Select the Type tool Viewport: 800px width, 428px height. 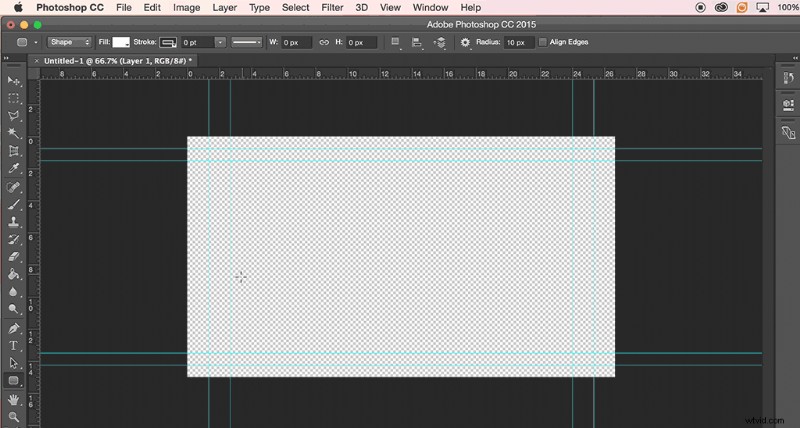tap(14, 345)
